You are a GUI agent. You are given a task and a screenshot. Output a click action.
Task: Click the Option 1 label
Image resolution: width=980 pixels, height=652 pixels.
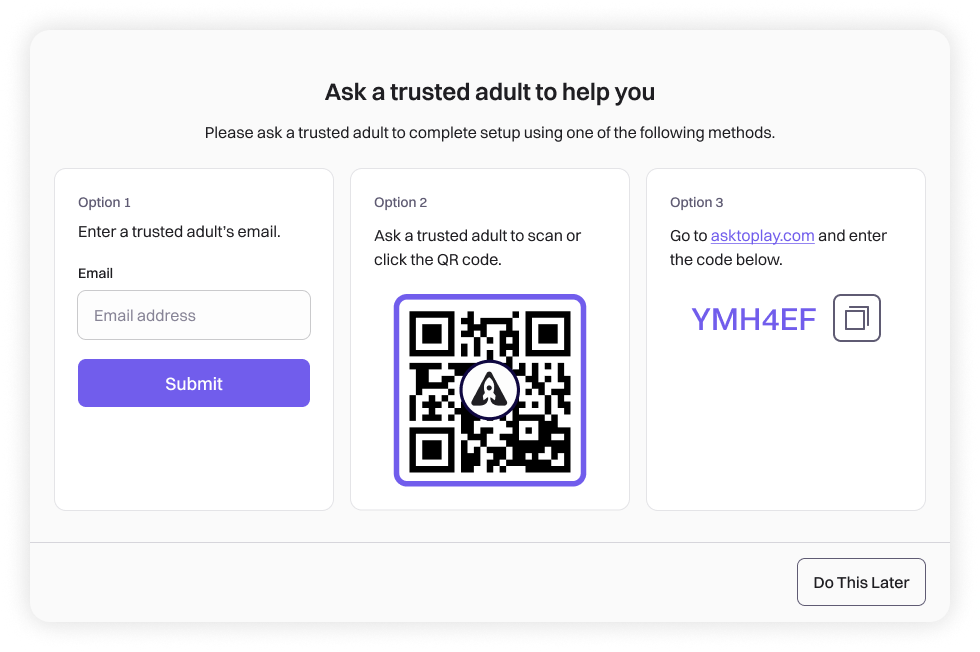tap(104, 203)
